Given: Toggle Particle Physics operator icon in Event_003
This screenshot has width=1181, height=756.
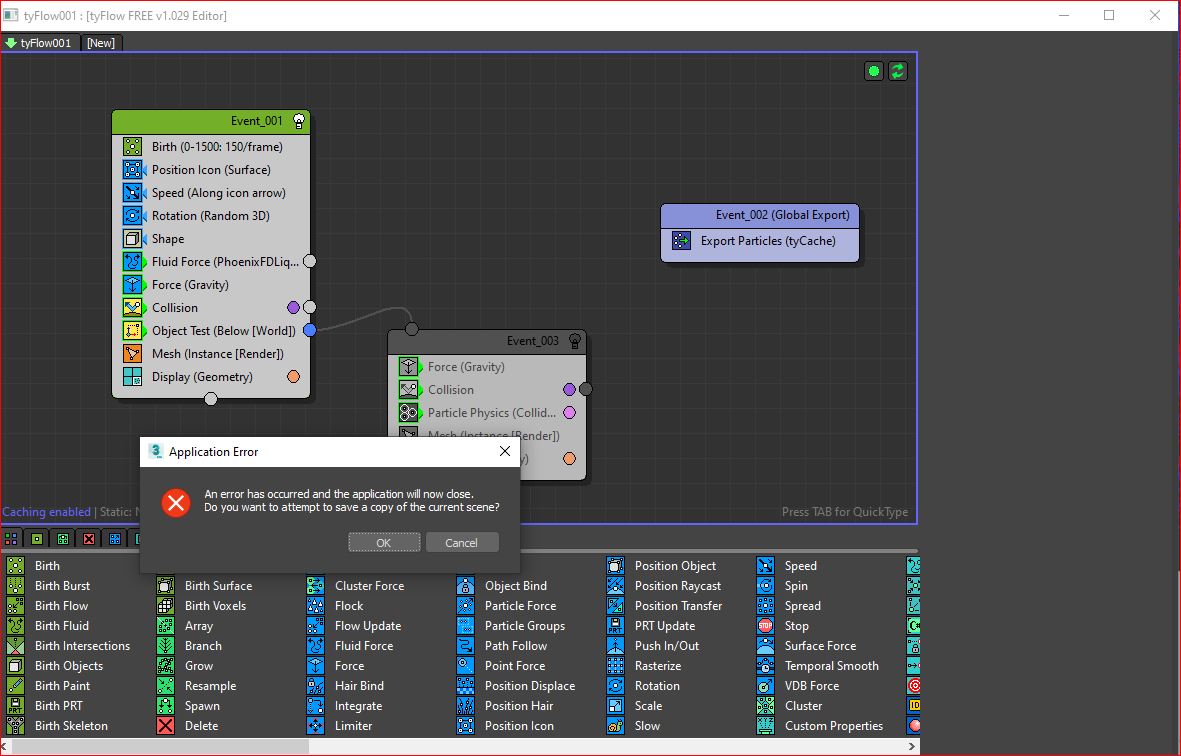Looking at the screenshot, I should click(408, 413).
